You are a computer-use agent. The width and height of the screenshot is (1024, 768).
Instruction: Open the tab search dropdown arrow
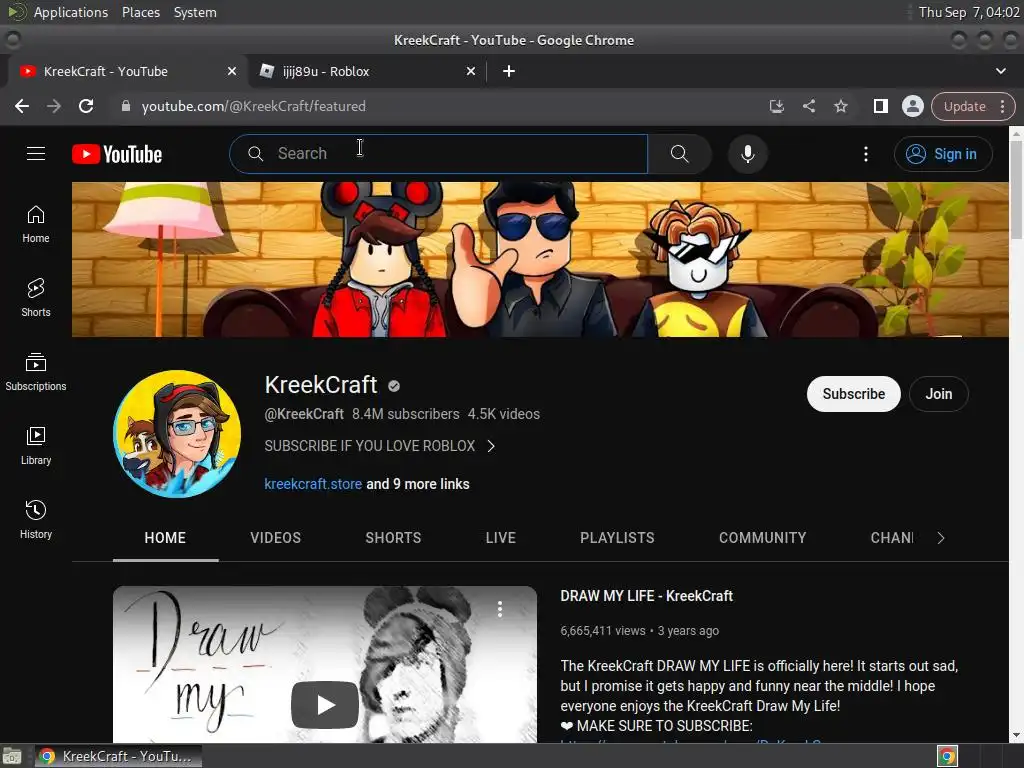1000,71
